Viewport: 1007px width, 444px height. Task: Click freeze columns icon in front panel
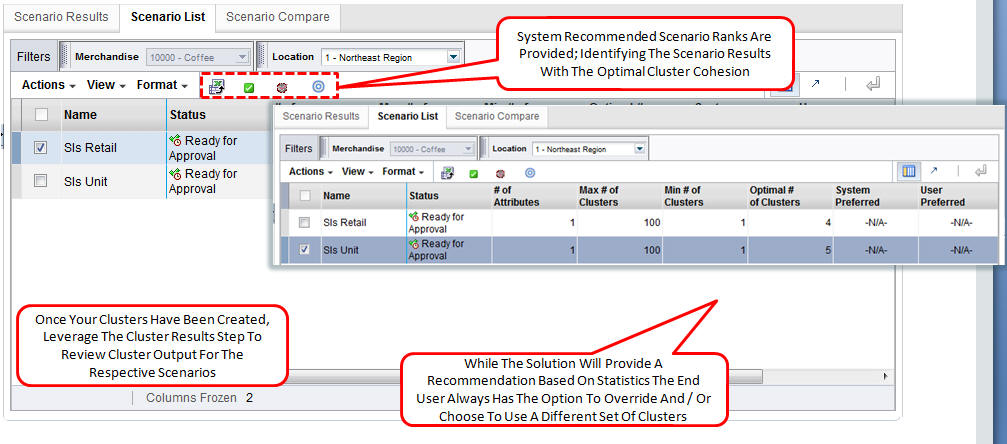tap(909, 172)
